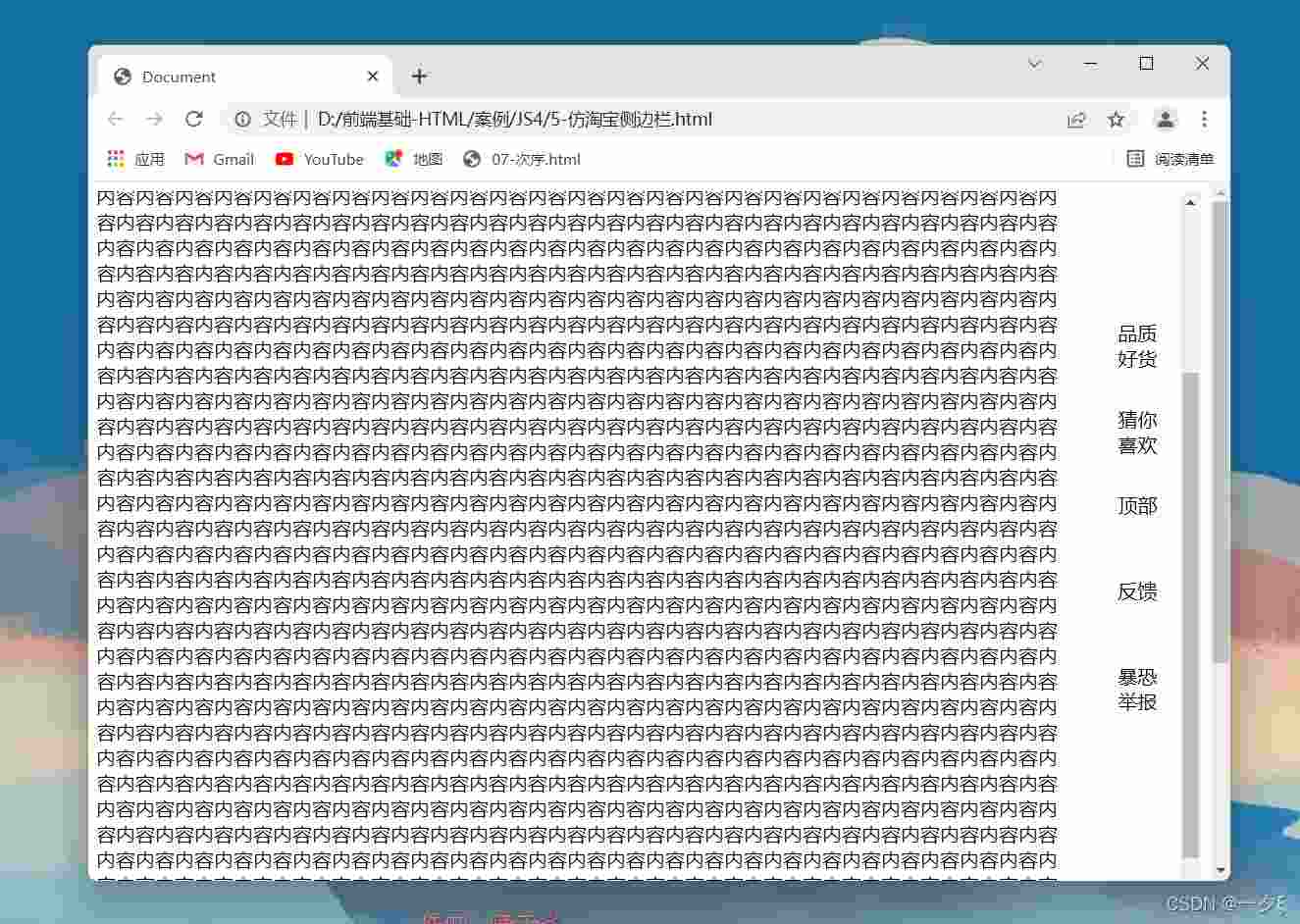
Task: Jump to 品质好货 section in sidebar
Action: click(x=1137, y=346)
